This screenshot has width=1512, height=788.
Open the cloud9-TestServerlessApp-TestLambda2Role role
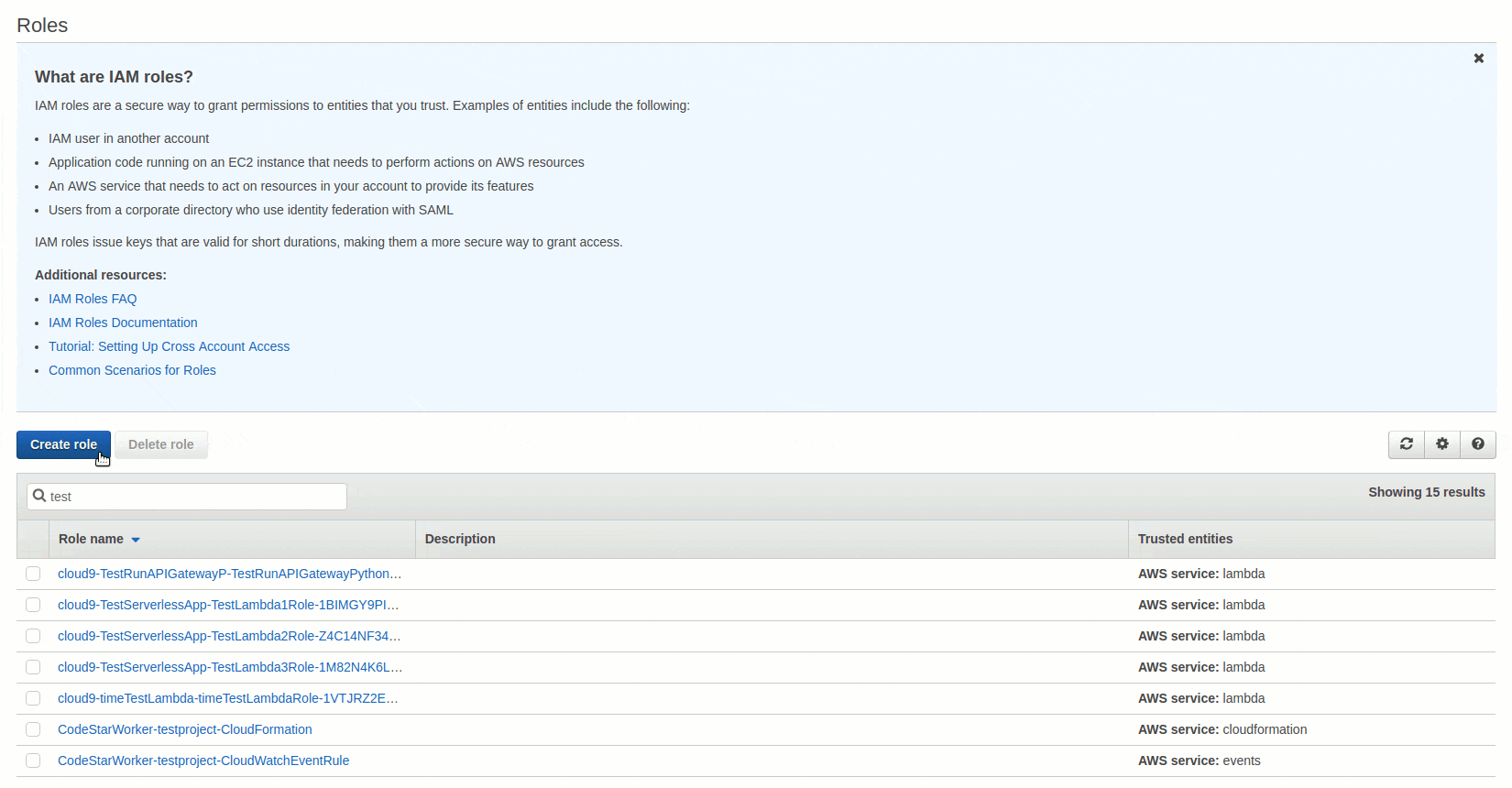(229, 636)
